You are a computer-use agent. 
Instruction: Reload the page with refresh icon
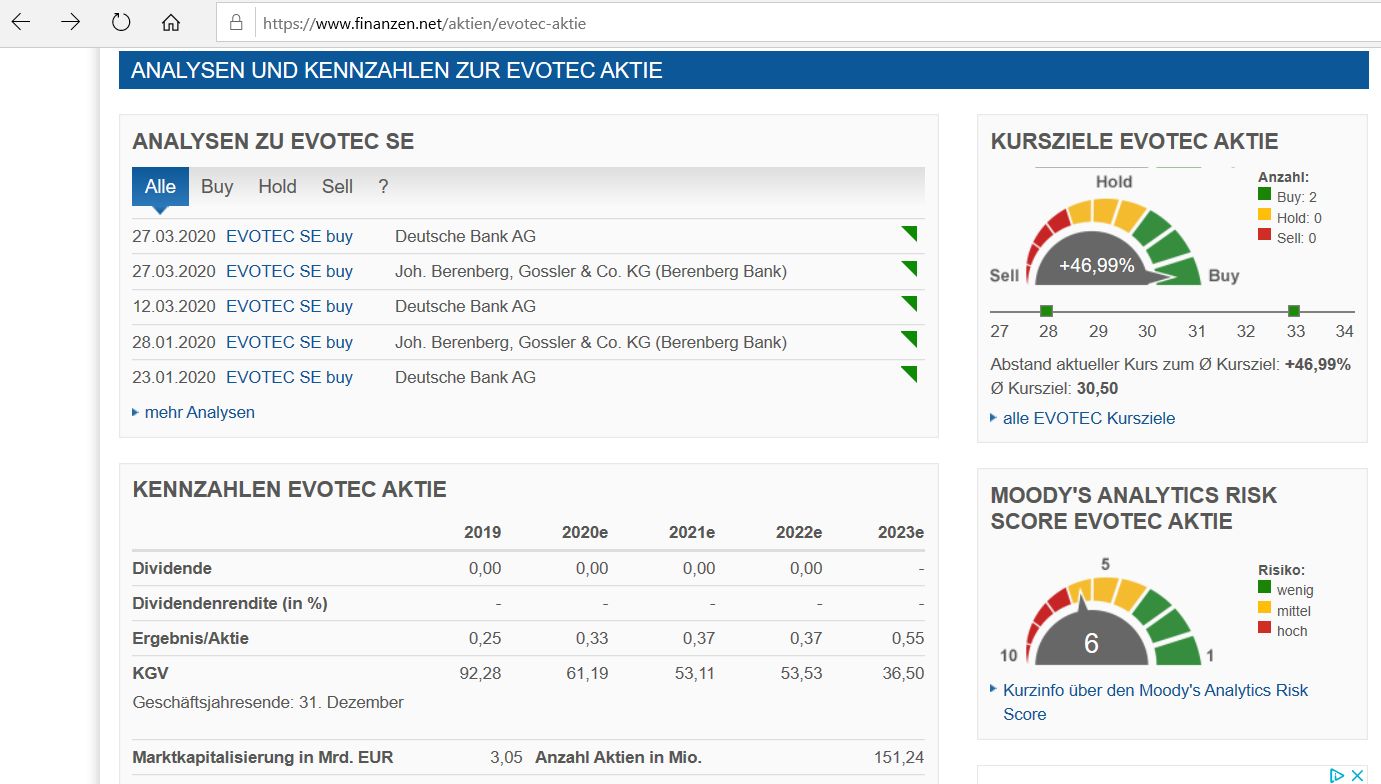[x=121, y=22]
